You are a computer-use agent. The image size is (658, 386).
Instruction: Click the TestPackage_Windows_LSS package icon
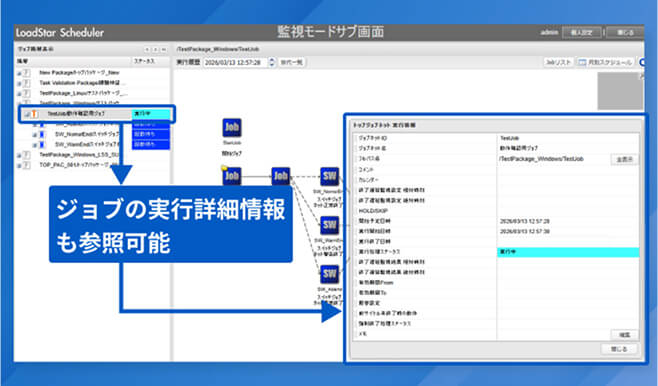[26, 155]
